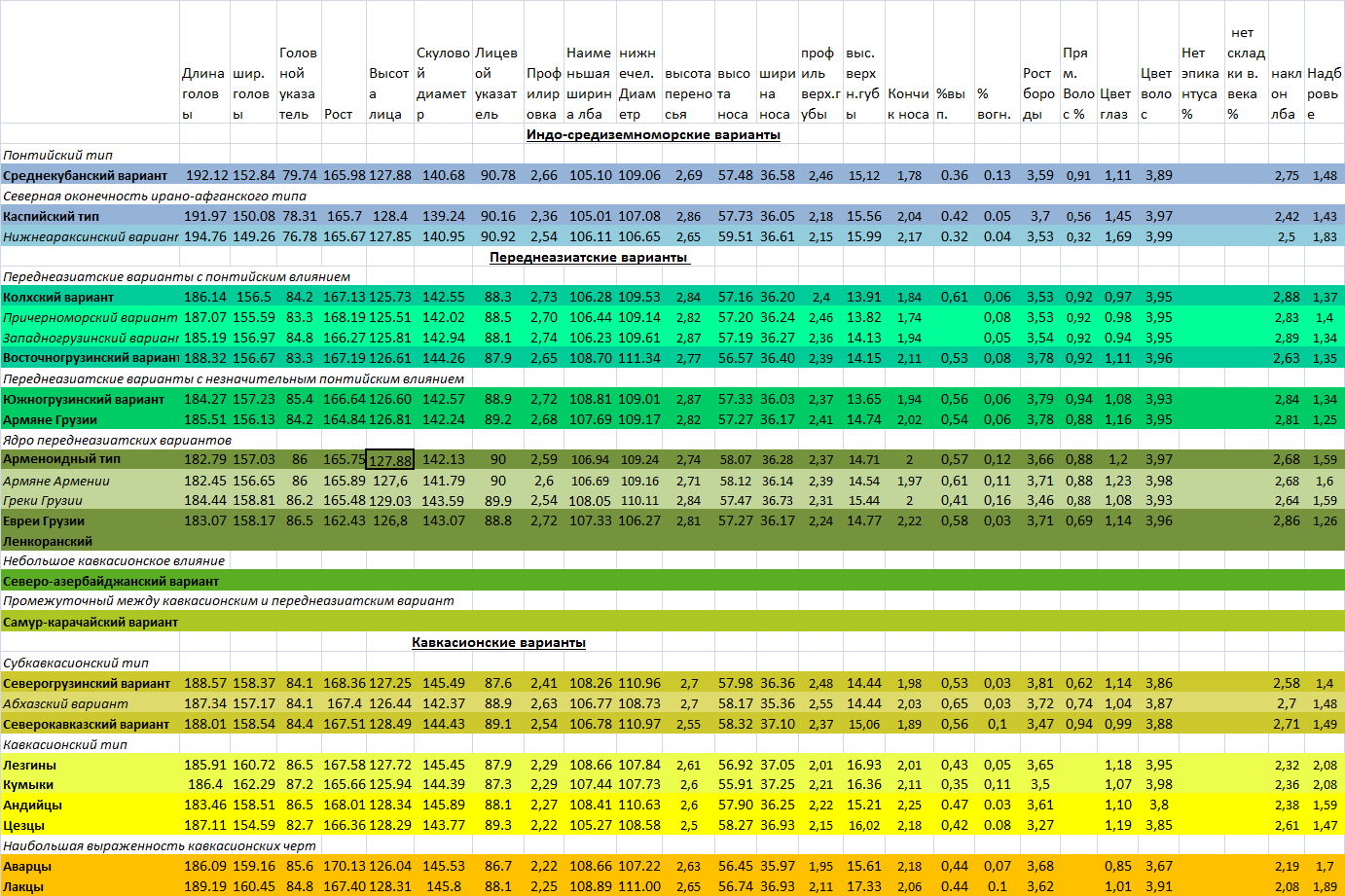Viewport: 1345px width, 896px height.
Task: Click the Длина головы column header
Action: (x=203, y=93)
